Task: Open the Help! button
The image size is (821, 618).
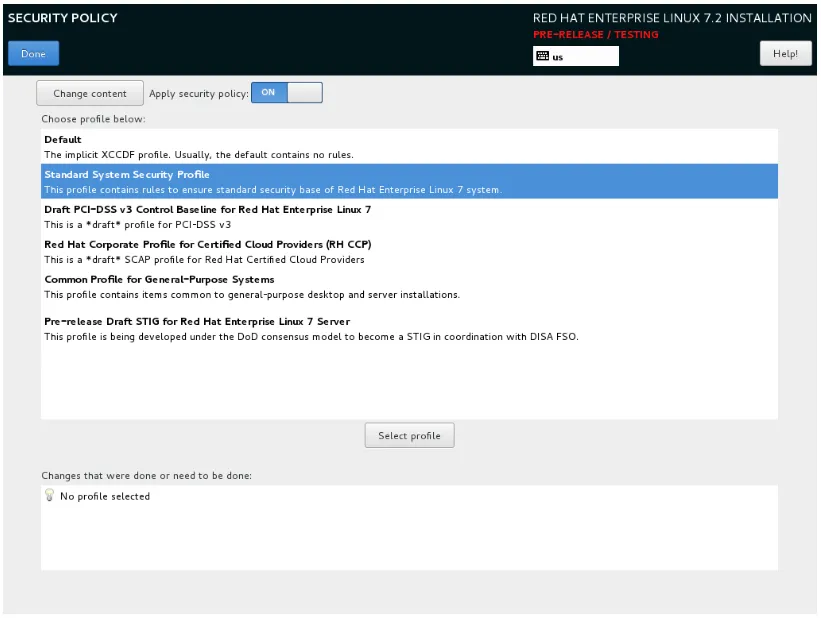Action: pos(785,55)
